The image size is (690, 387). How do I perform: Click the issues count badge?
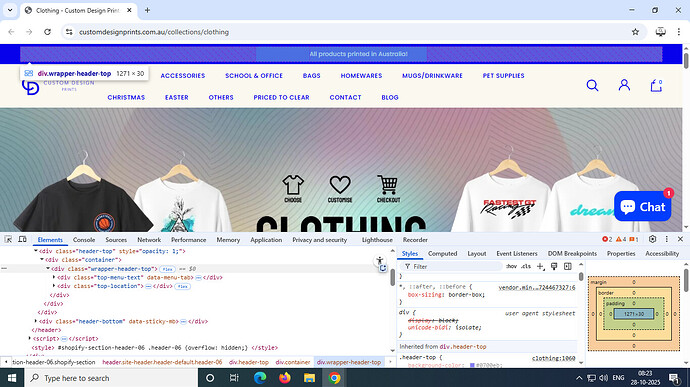click(x=634, y=240)
